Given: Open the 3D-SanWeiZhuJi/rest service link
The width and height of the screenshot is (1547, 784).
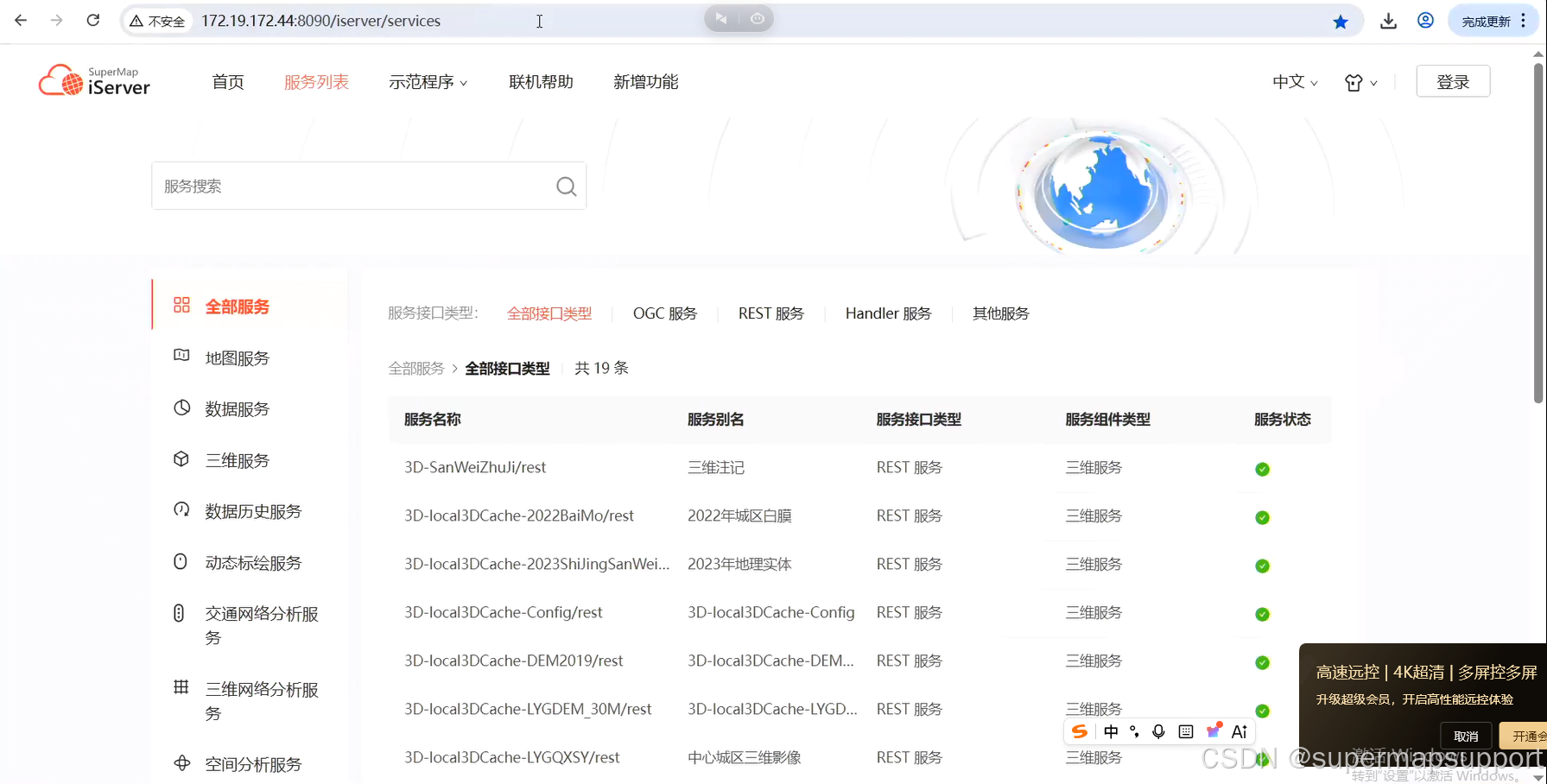Looking at the screenshot, I should click(x=475, y=467).
